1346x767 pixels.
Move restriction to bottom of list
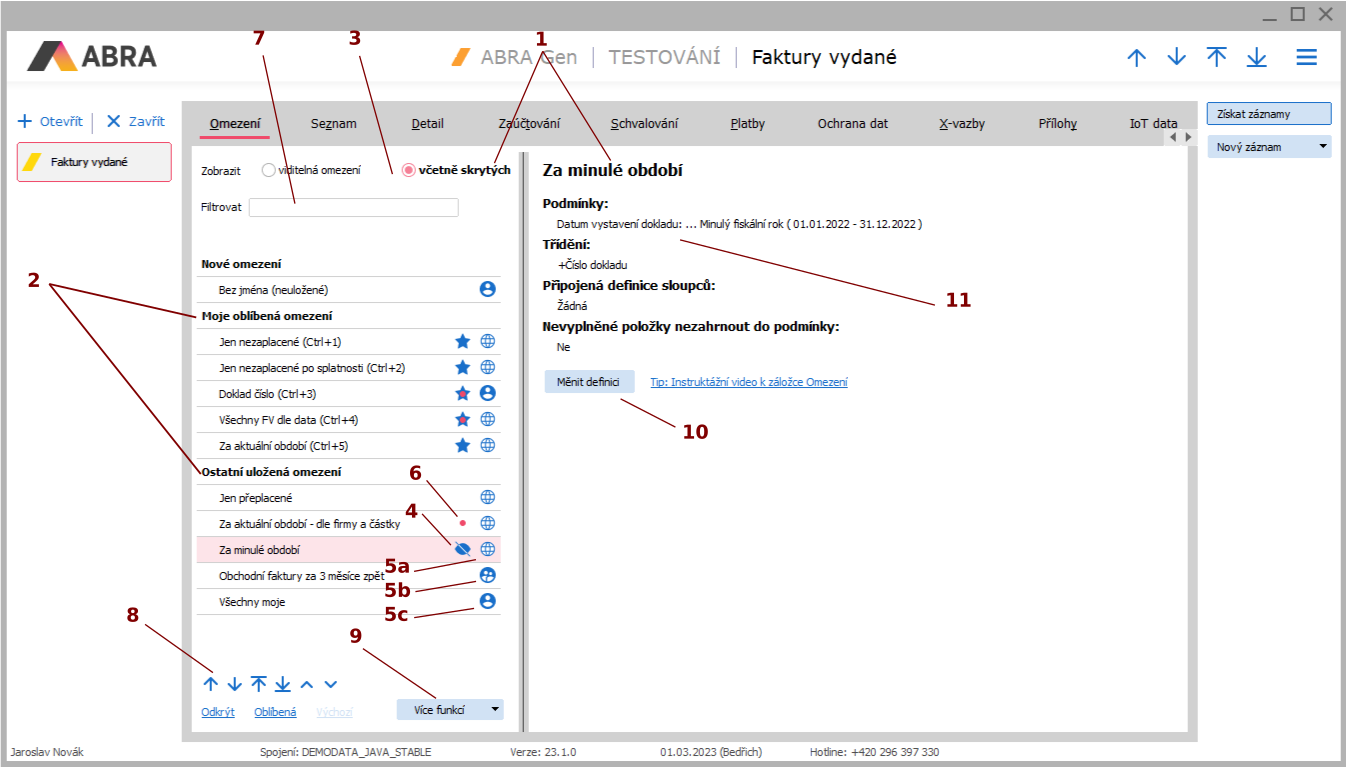(x=283, y=684)
